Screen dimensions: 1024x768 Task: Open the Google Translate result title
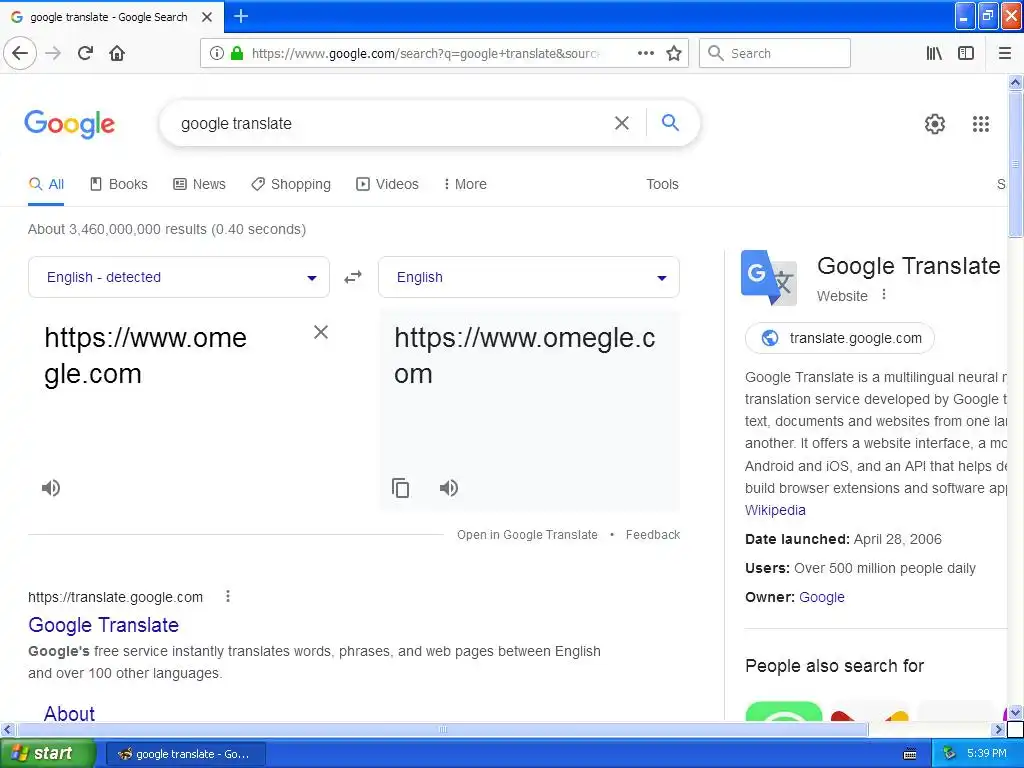(103, 625)
